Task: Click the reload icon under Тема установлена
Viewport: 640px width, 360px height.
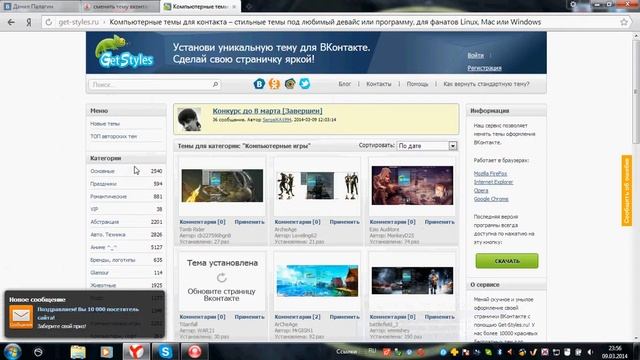Action: [x=222, y=278]
